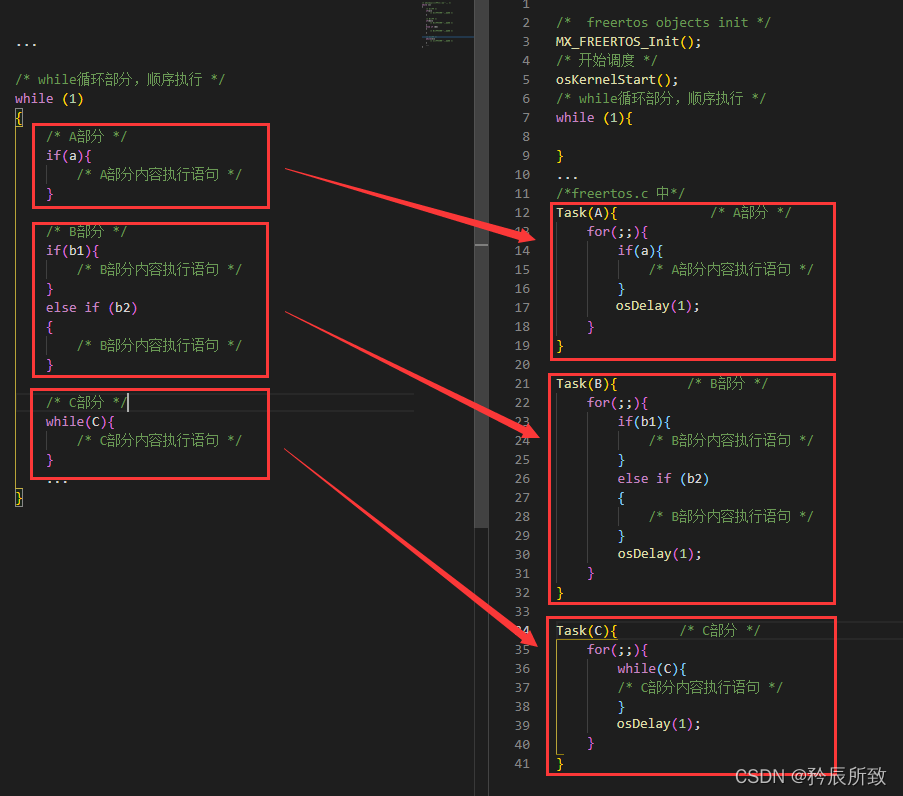
Task: Click 'for(;;){' on line 22
Action: [617, 403]
